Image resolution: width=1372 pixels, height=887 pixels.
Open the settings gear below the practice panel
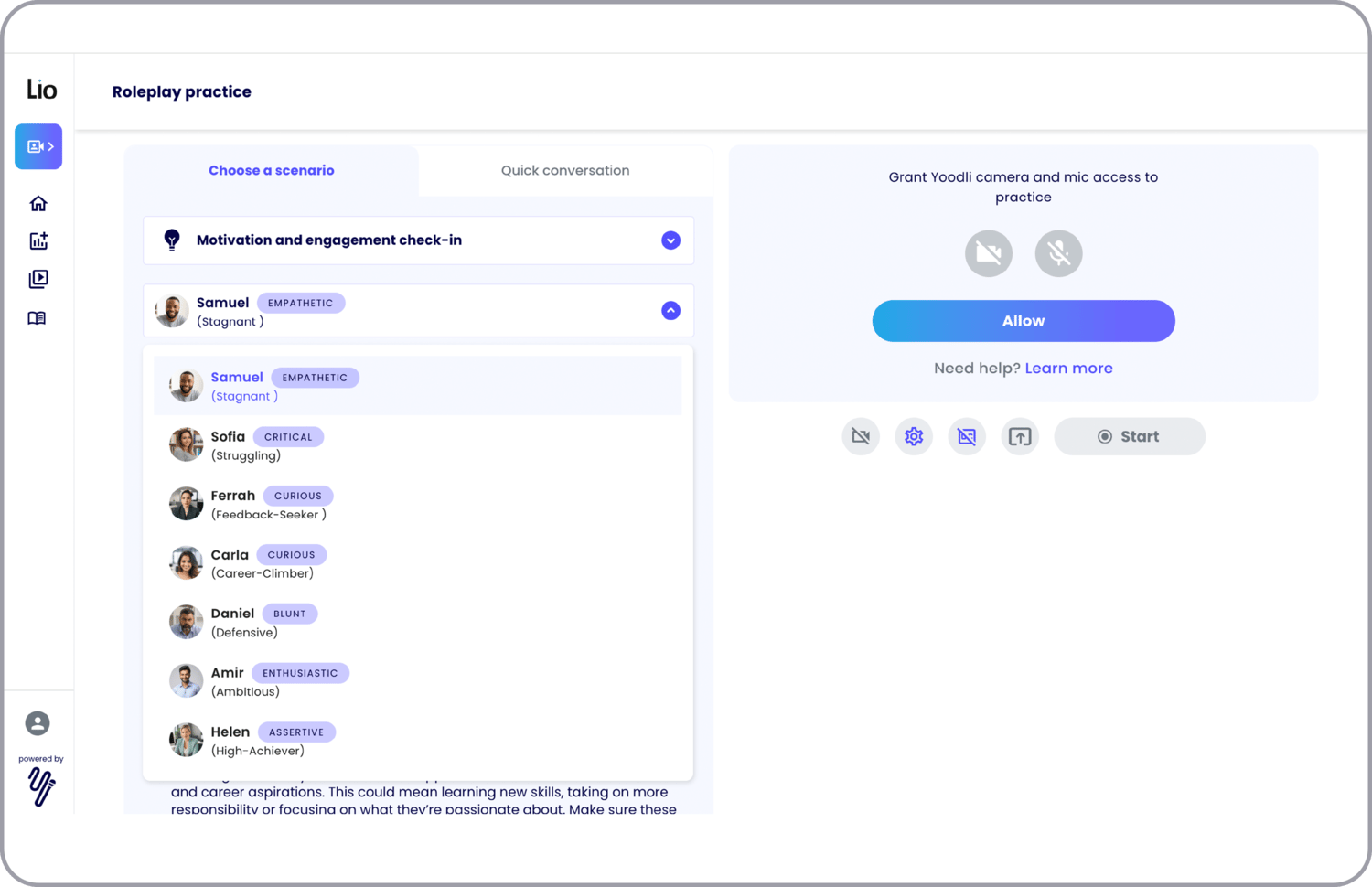click(913, 436)
